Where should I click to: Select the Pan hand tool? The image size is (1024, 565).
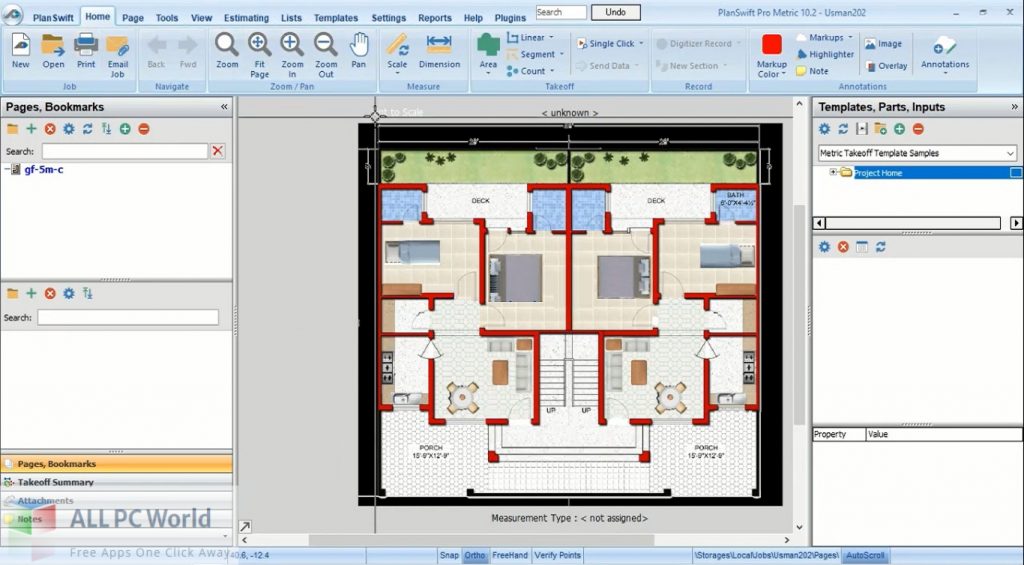(x=359, y=45)
